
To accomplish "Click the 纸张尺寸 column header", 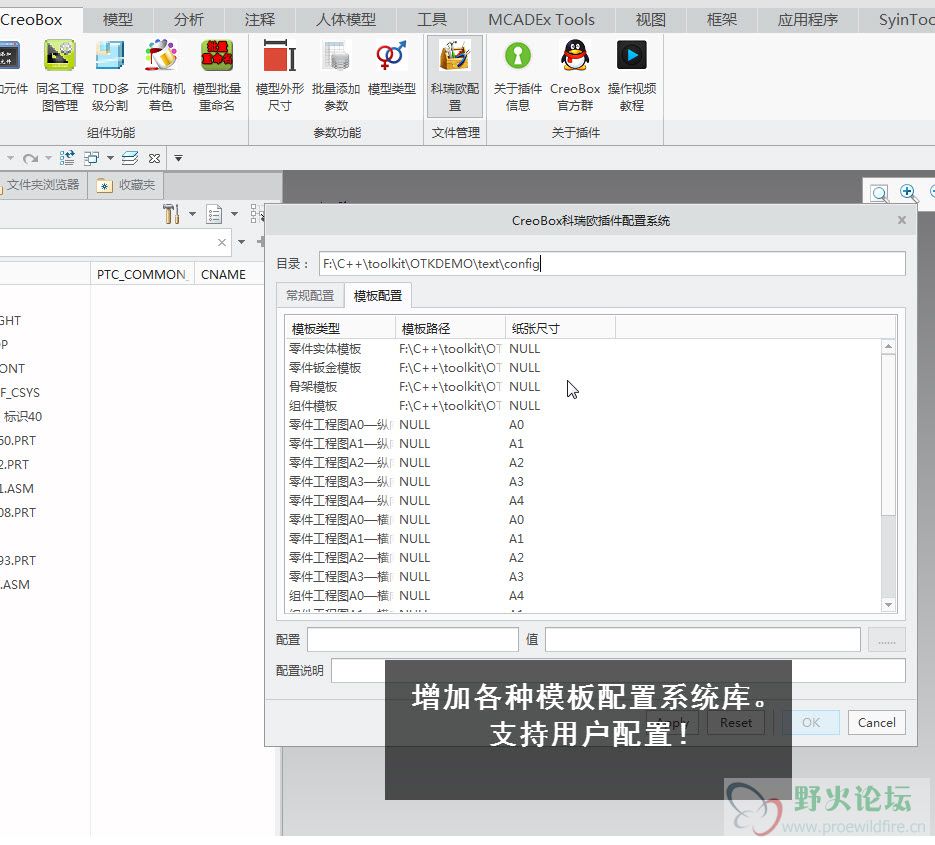I will pyautogui.click(x=561, y=328).
